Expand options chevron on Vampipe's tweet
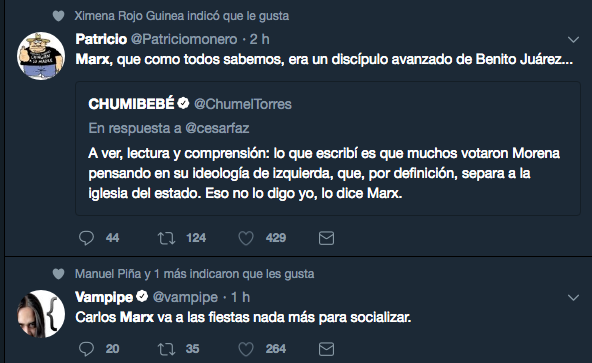Viewport: 592px width, 363px height. (x=574, y=298)
